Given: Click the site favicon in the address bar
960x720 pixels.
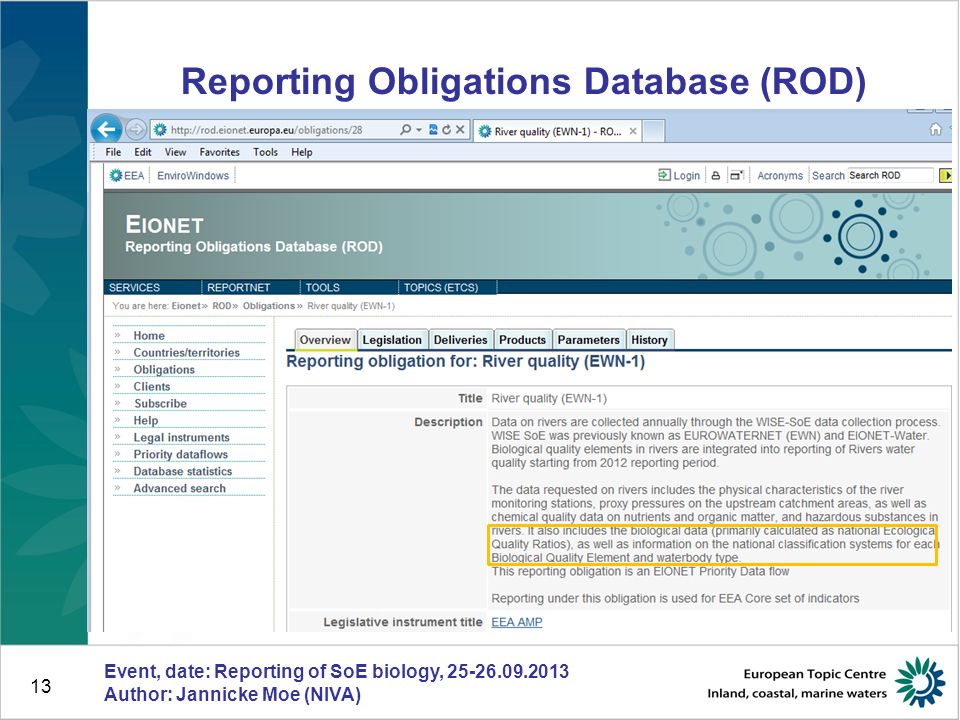Looking at the screenshot, I should (160, 130).
